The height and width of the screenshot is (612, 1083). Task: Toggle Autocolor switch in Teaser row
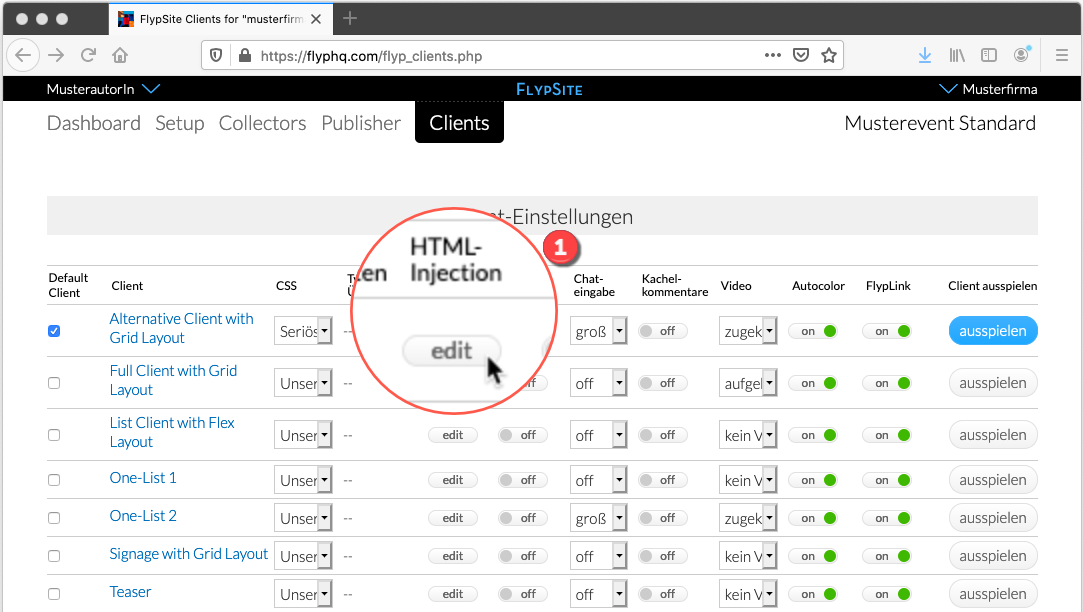[813, 594]
